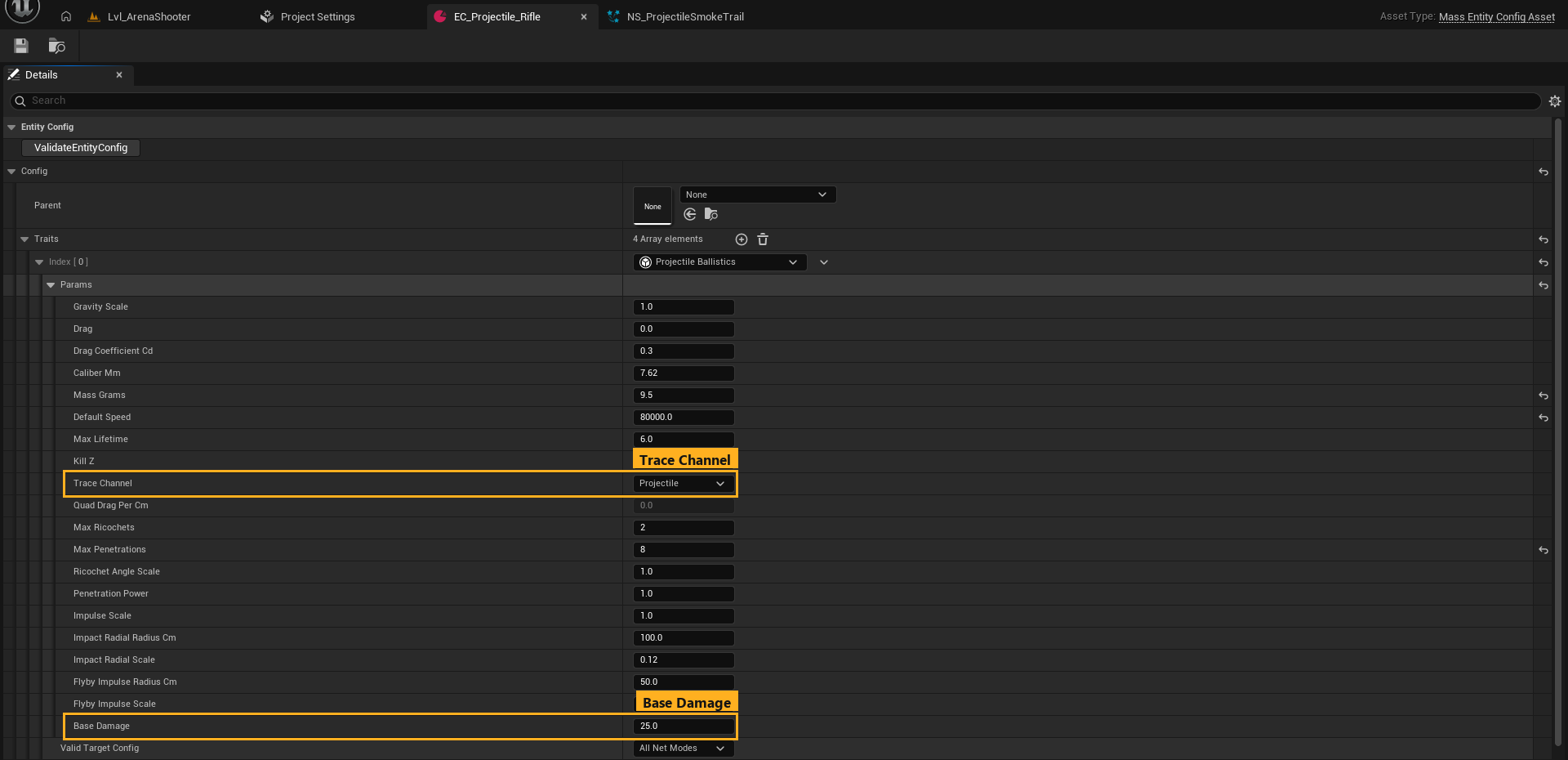This screenshot has width=1568, height=760.
Task: Open the Projectile Ballistics trait type dropdown
Action: (720, 262)
